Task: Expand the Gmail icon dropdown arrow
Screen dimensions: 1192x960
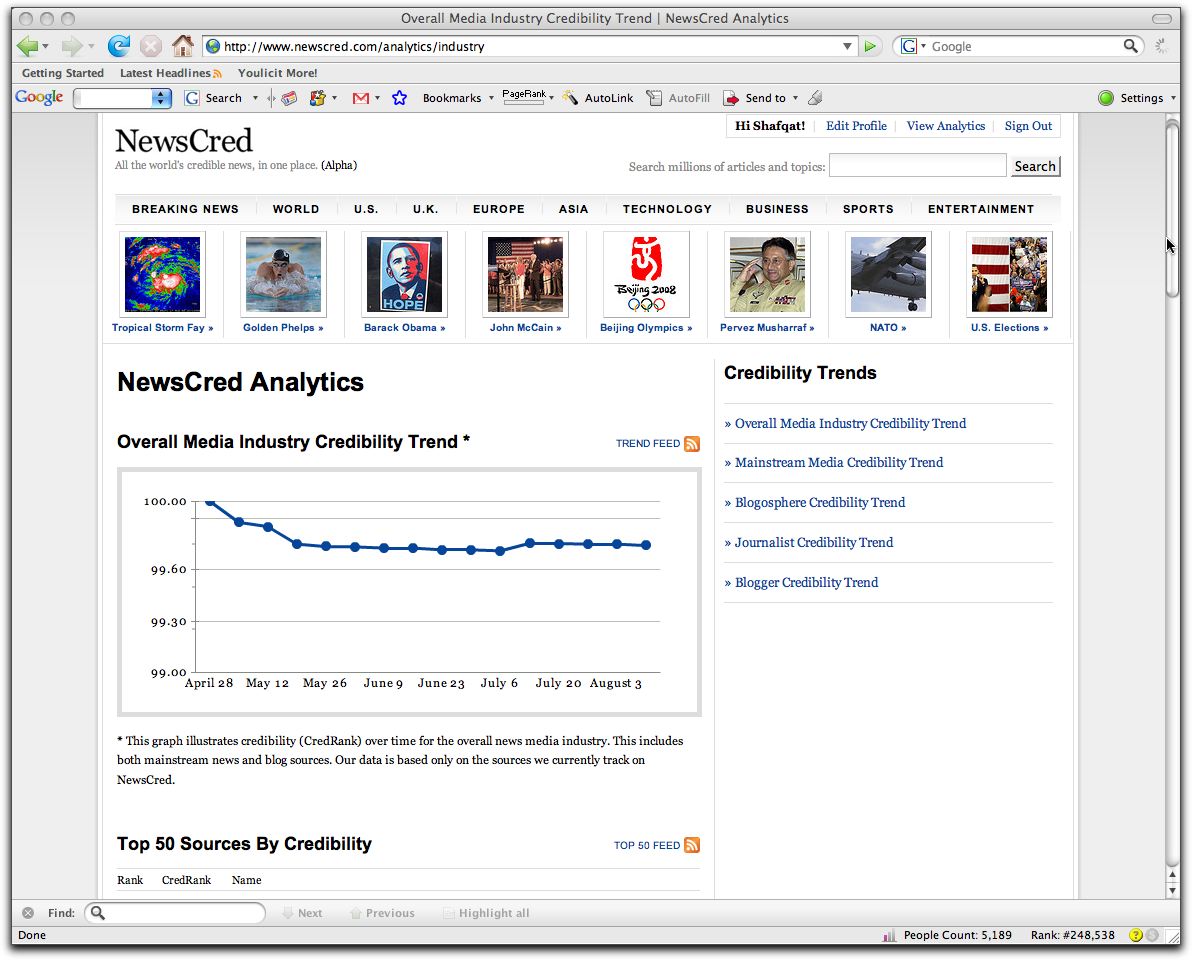Action: (x=377, y=98)
